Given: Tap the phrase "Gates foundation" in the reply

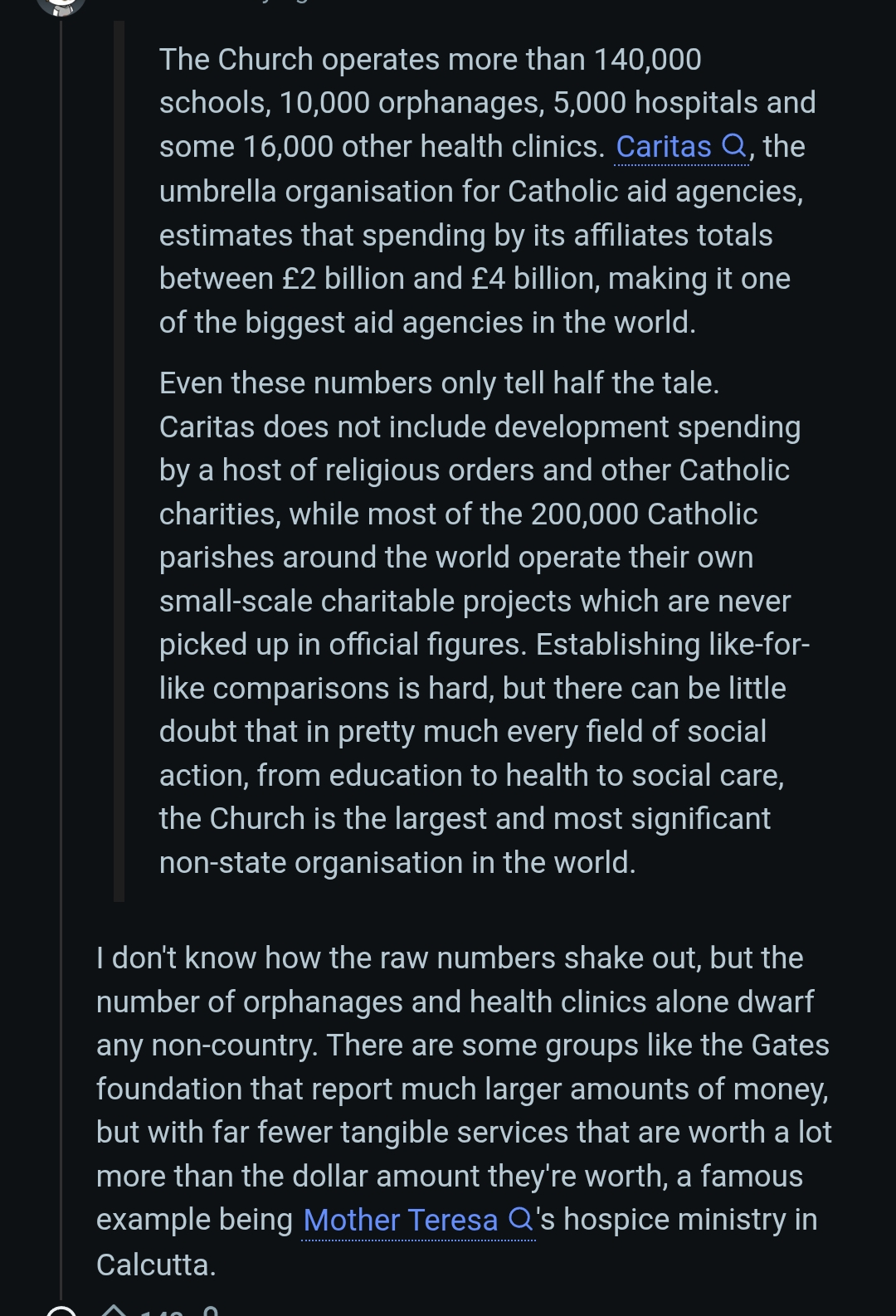Looking at the screenshot, I should click(x=790, y=1045).
